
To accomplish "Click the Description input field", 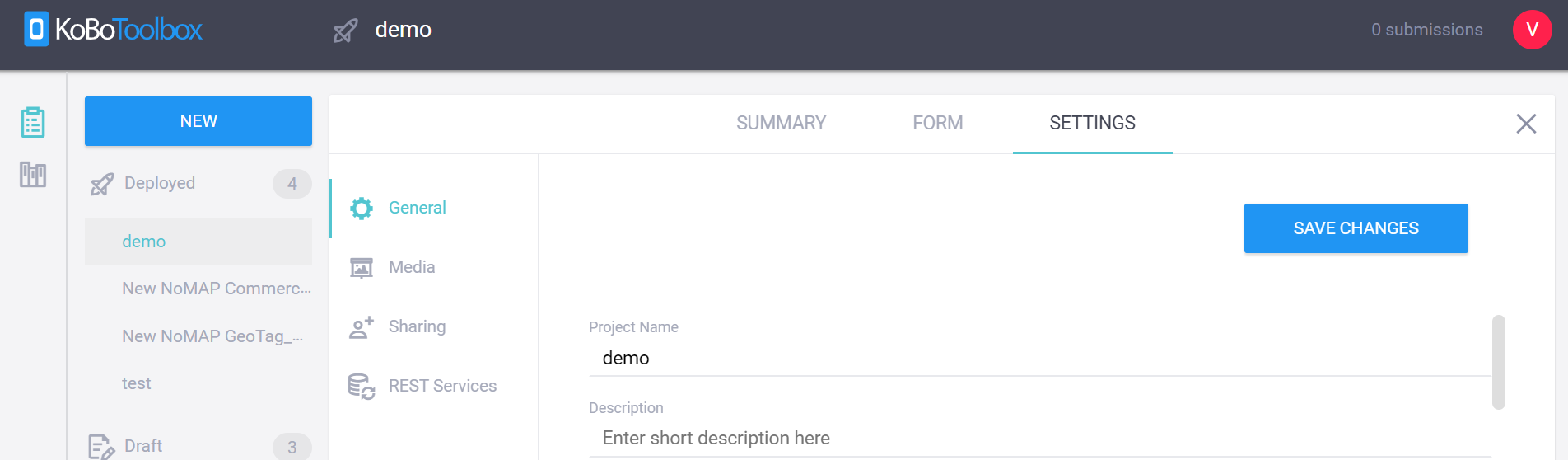I will [1040, 439].
